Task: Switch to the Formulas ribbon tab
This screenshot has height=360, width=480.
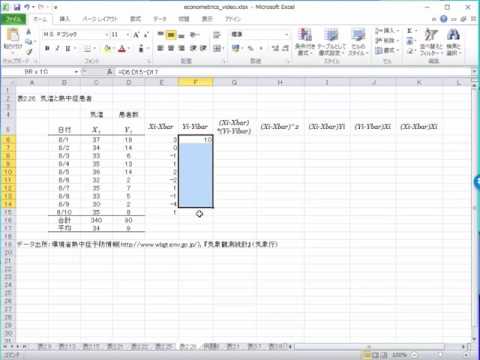Action: coord(135,19)
